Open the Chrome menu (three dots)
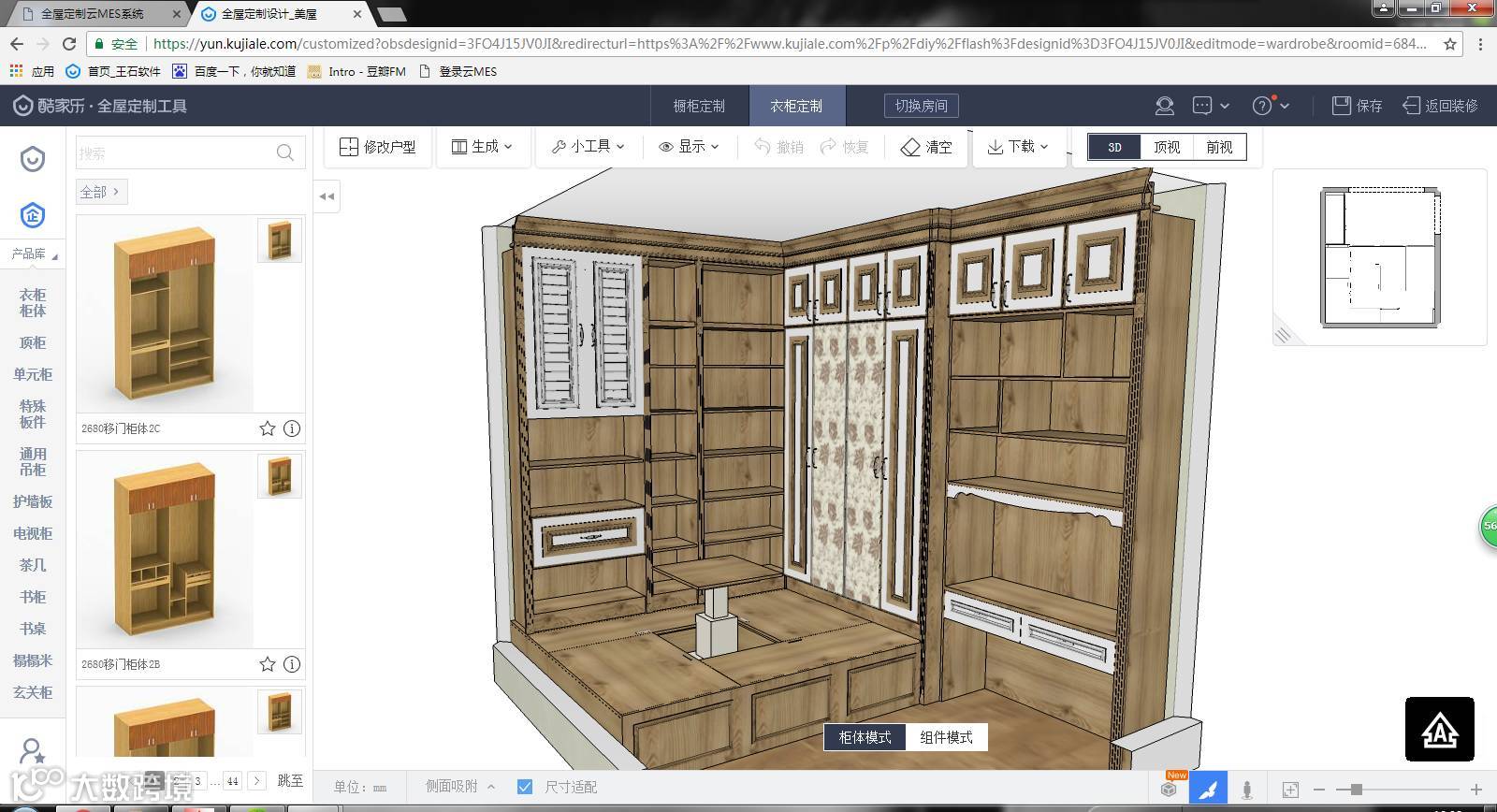Screen dimensions: 1497x812 (x=1480, y=44)
